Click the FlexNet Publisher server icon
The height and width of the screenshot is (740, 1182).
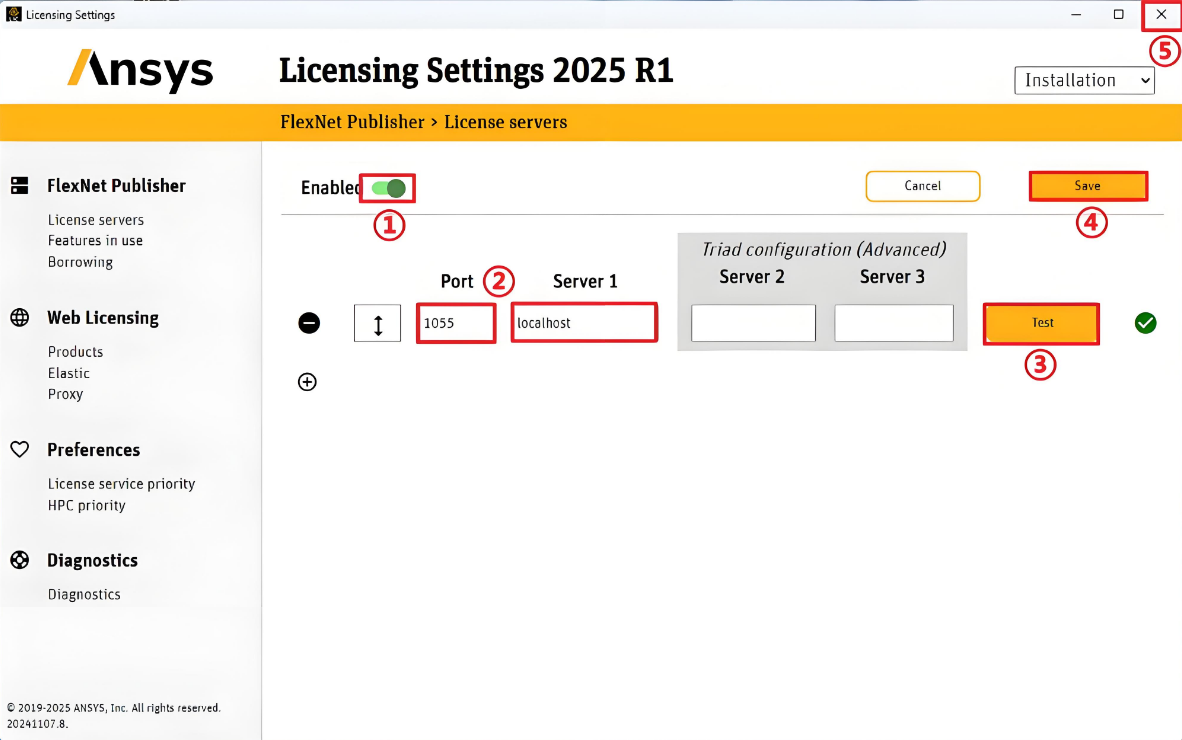[x=20, y=185]
